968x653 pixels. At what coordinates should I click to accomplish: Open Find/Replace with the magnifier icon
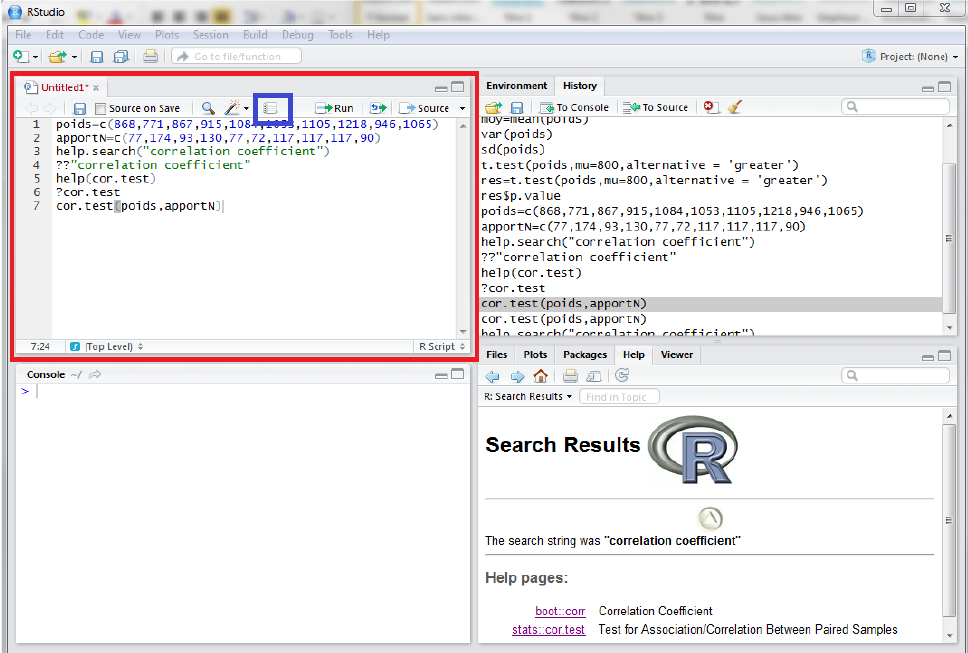click(208, 108)
